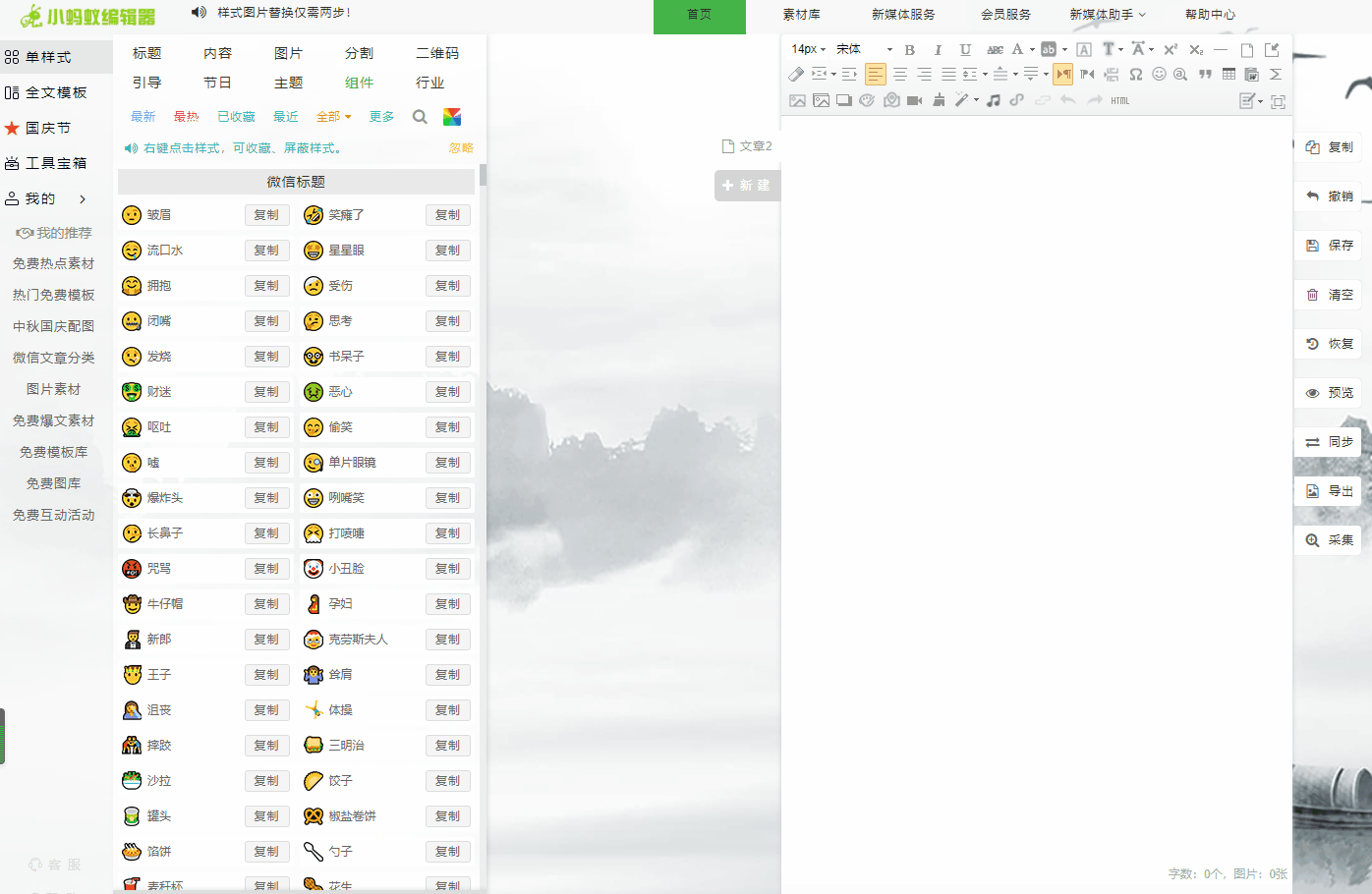Insert a table
The height and width of the screenshot is (894, 1372).
pos(1229,74)
